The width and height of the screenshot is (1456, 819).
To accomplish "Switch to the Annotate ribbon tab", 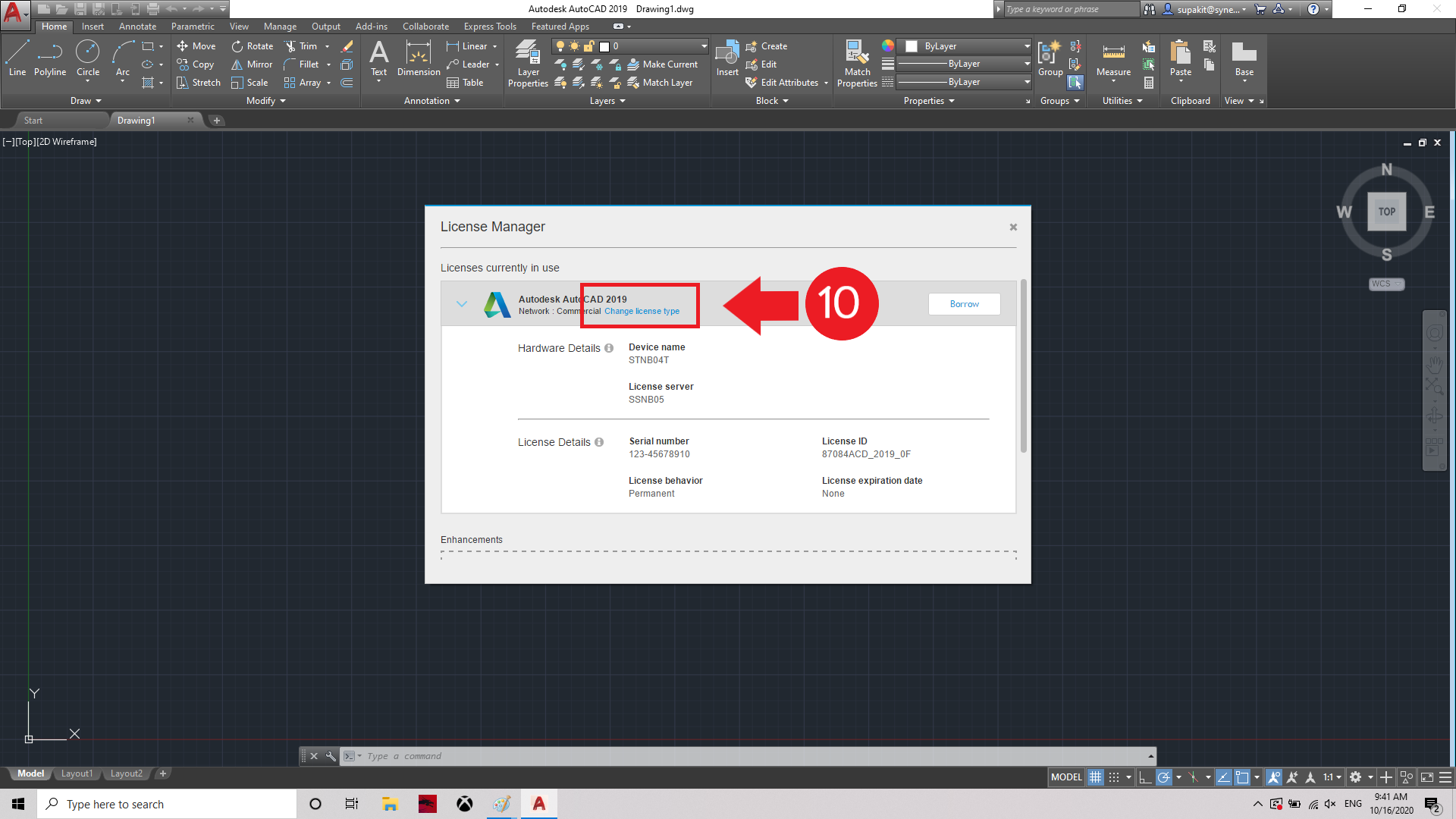I will click(137, 27).
